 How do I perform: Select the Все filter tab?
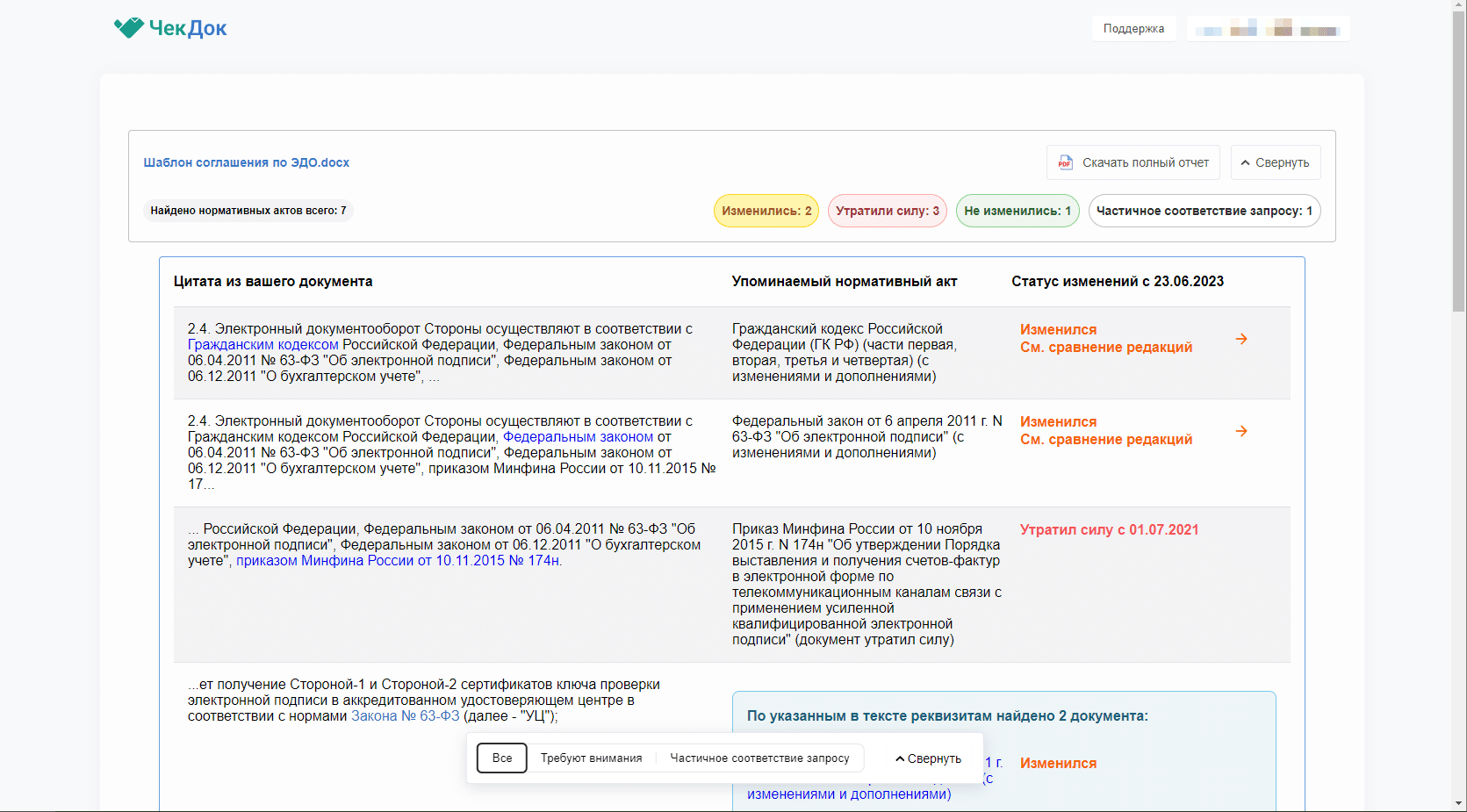click(x=502, y=758)
